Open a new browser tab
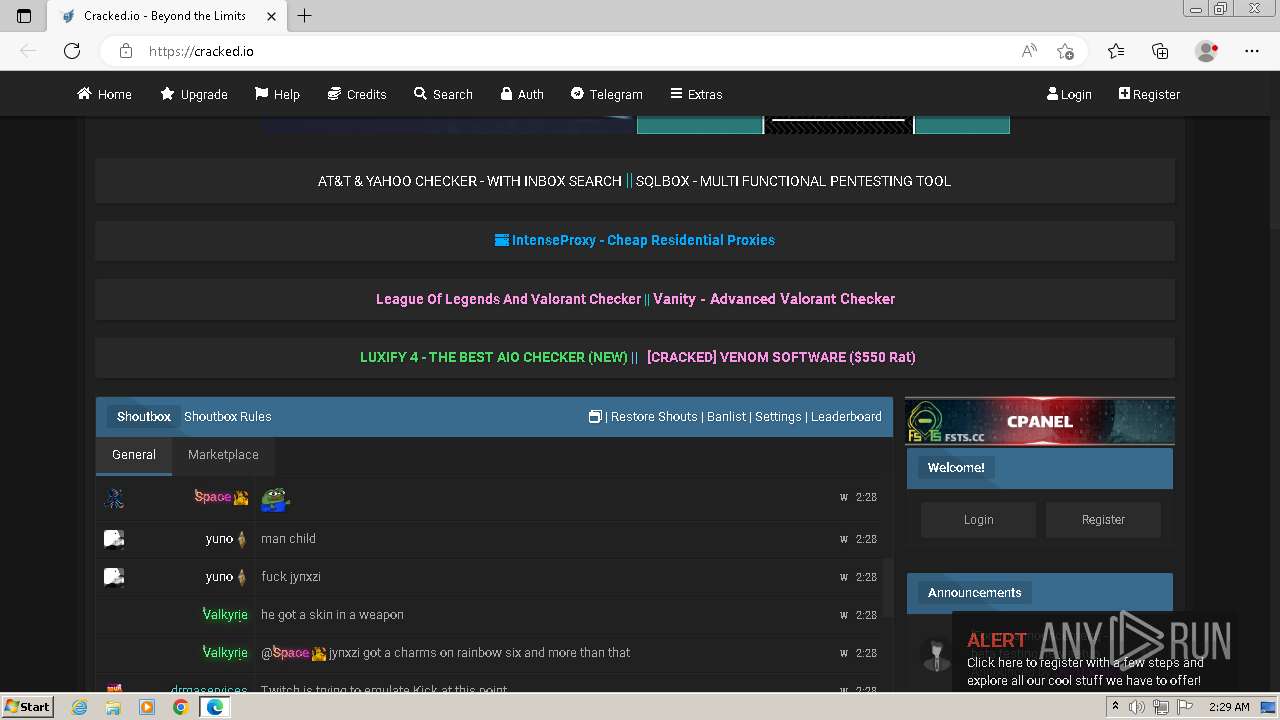The image size is (1280, 720). point(305,16)
